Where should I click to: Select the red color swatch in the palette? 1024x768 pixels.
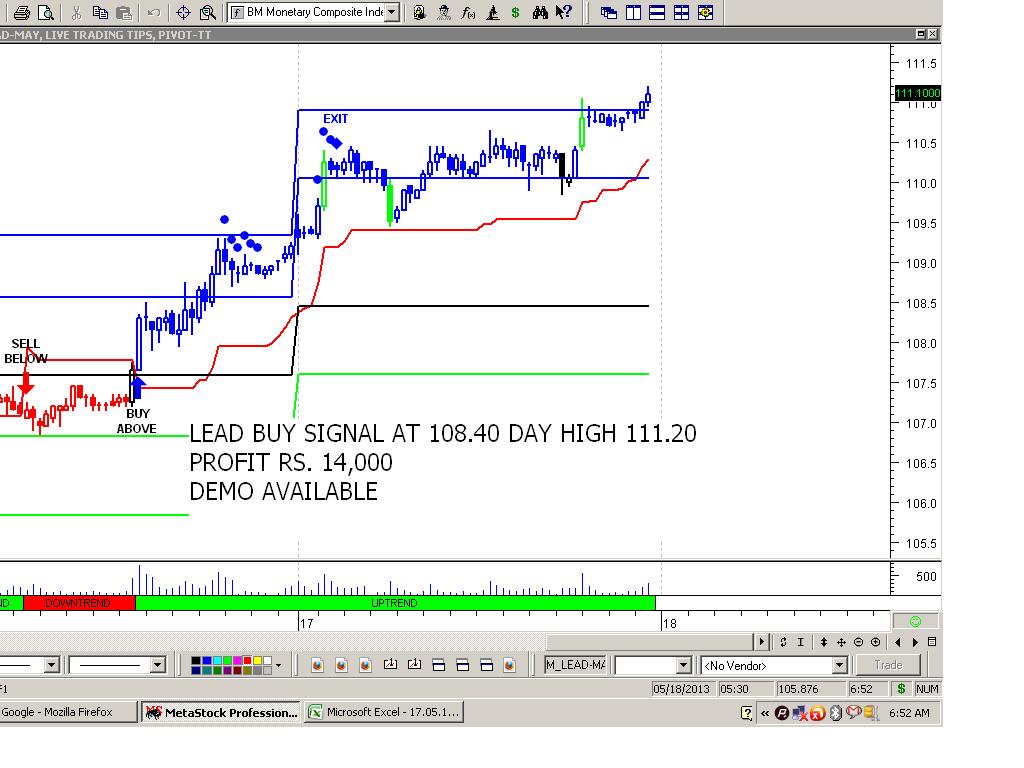click(247, 660)
